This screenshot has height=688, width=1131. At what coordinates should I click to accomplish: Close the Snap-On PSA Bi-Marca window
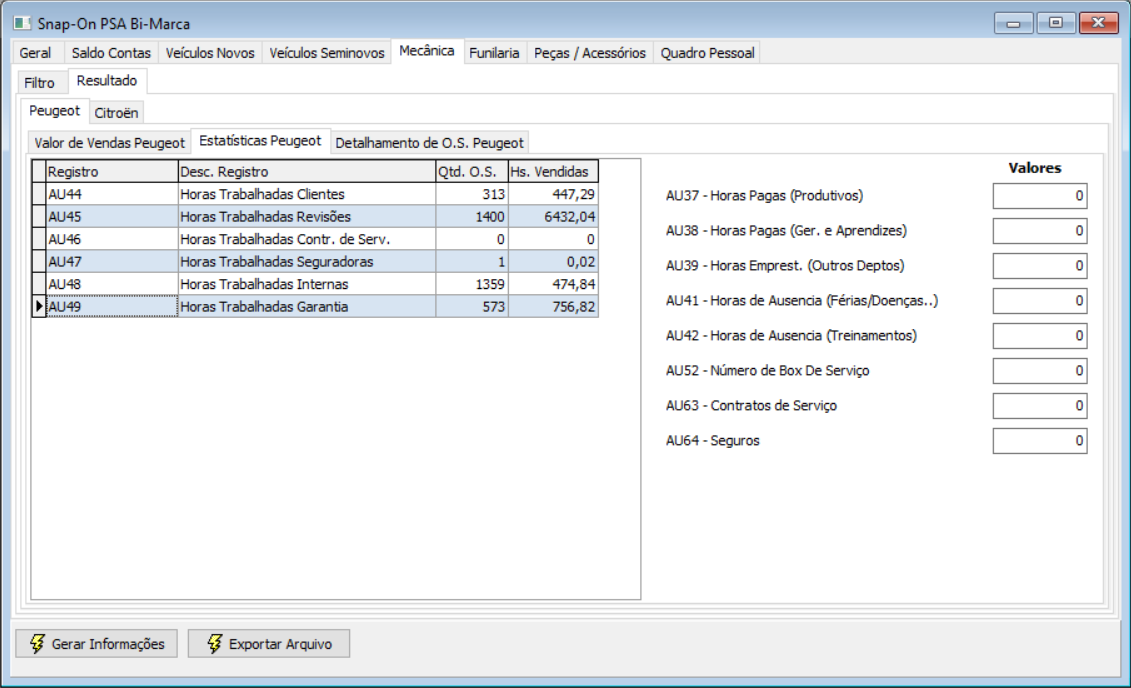pos(1099,23)
